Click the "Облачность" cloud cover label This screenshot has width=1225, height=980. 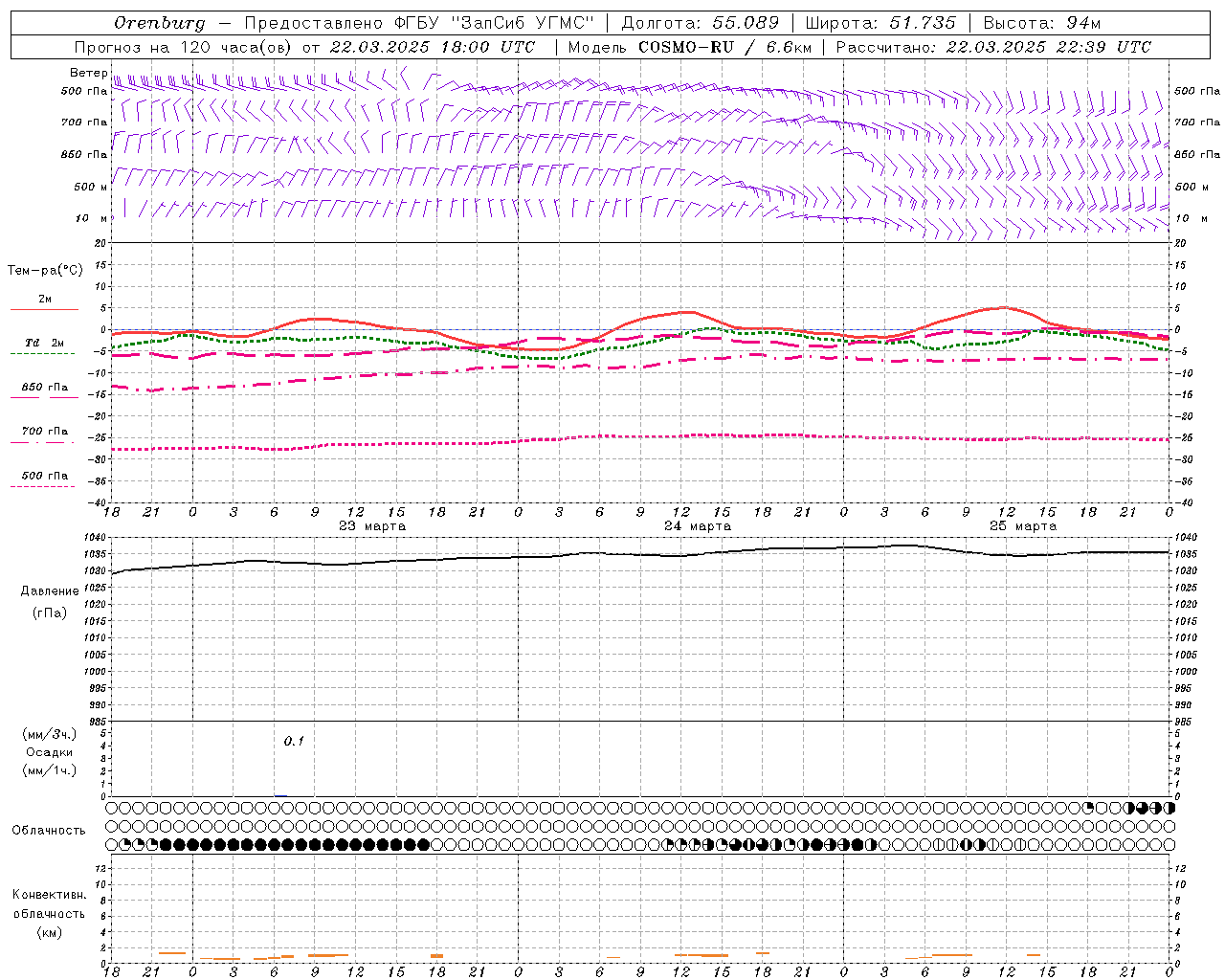tap(49, 831)
